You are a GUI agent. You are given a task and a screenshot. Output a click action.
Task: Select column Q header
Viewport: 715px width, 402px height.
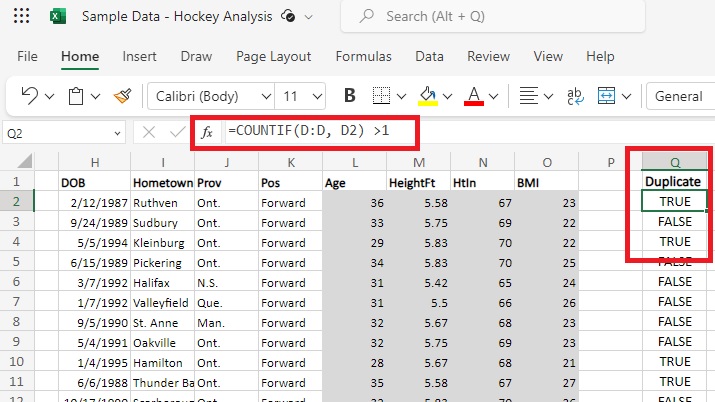[674, 162]
